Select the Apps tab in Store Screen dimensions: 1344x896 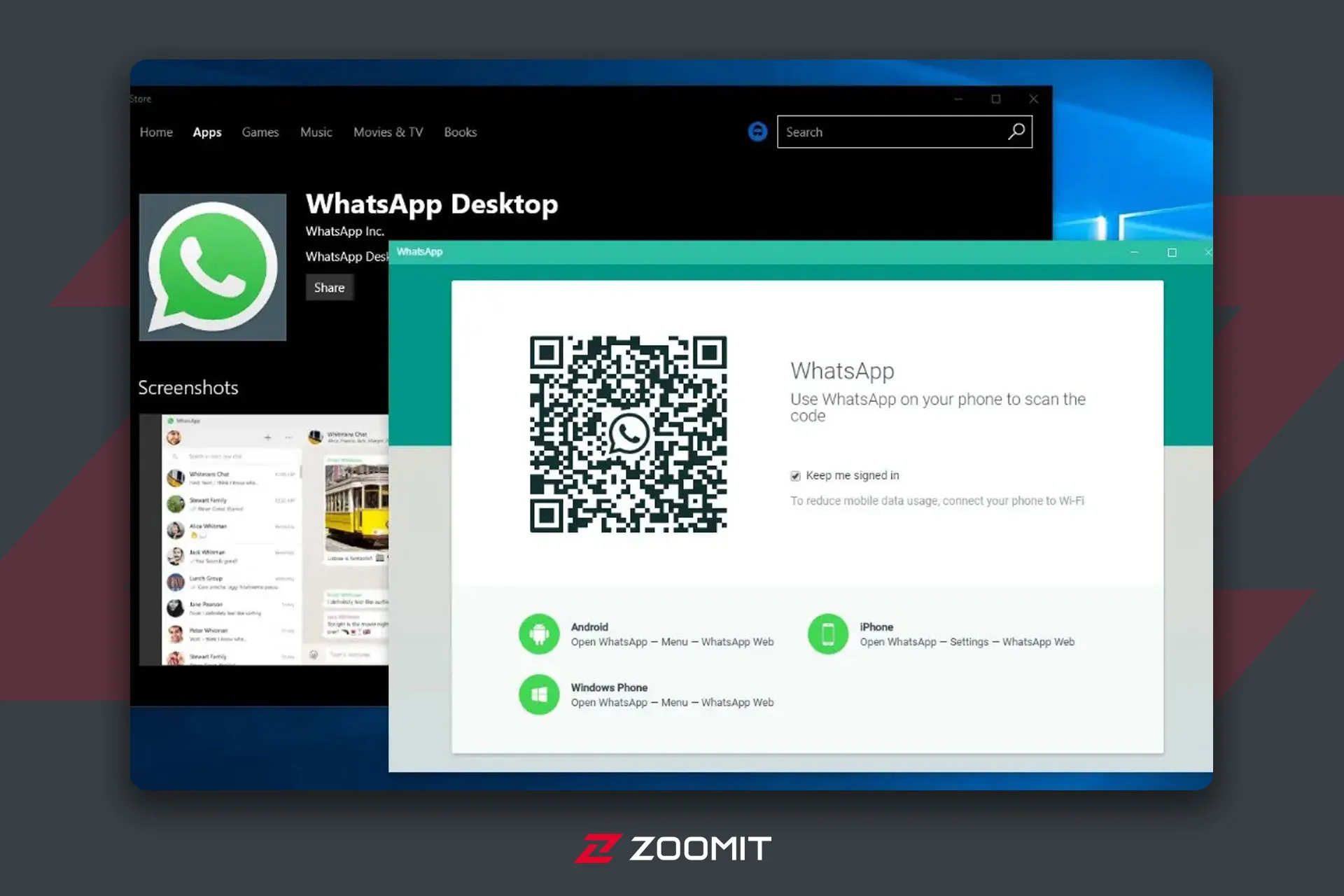click(207, 132)
